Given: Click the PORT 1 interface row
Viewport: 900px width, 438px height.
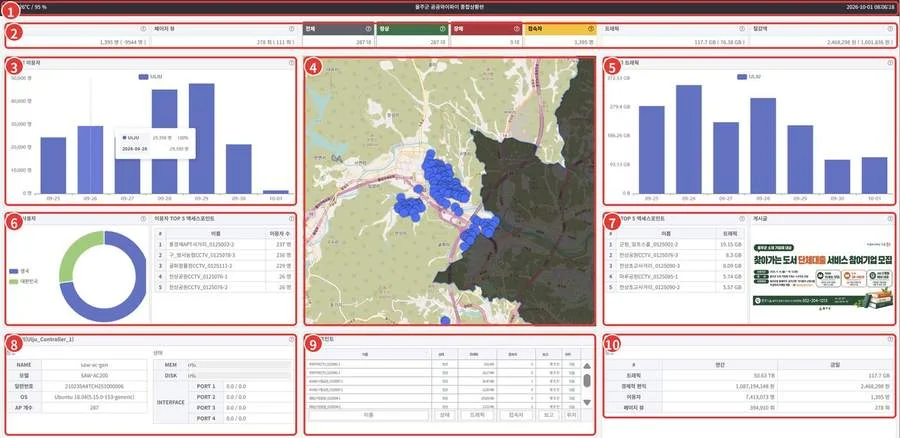Looking at the screenshot, I should tap(240, 386).
